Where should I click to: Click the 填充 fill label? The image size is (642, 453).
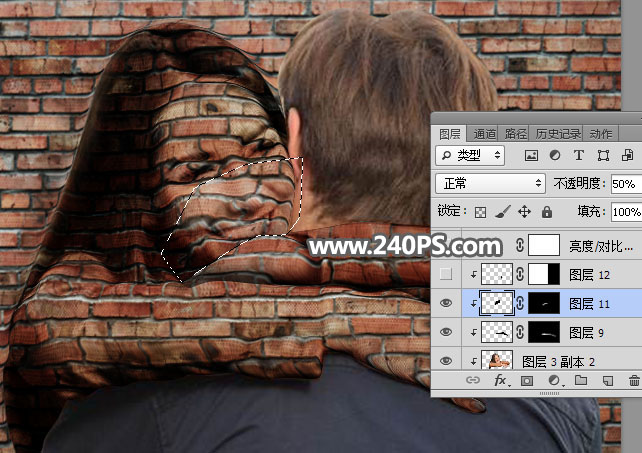[x=591, y=211]
